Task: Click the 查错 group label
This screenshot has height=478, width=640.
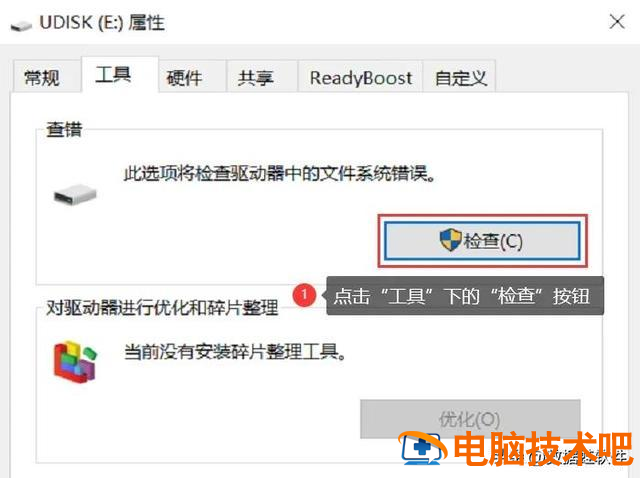Action: [64, 130]
